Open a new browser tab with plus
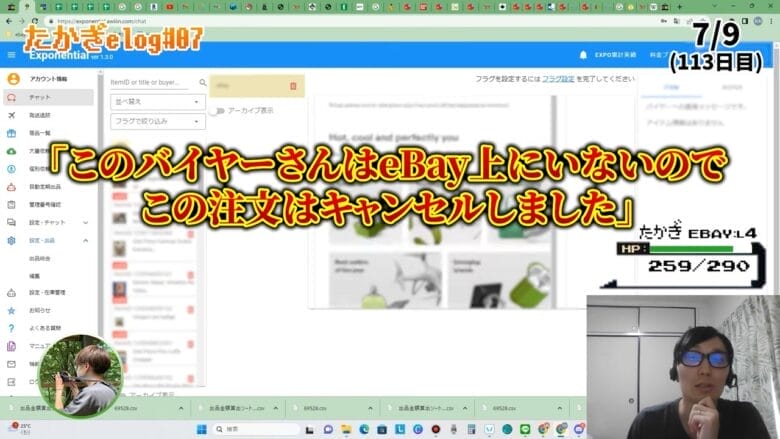Viewport: 780px width, 439px height. [x=680, y=7]
